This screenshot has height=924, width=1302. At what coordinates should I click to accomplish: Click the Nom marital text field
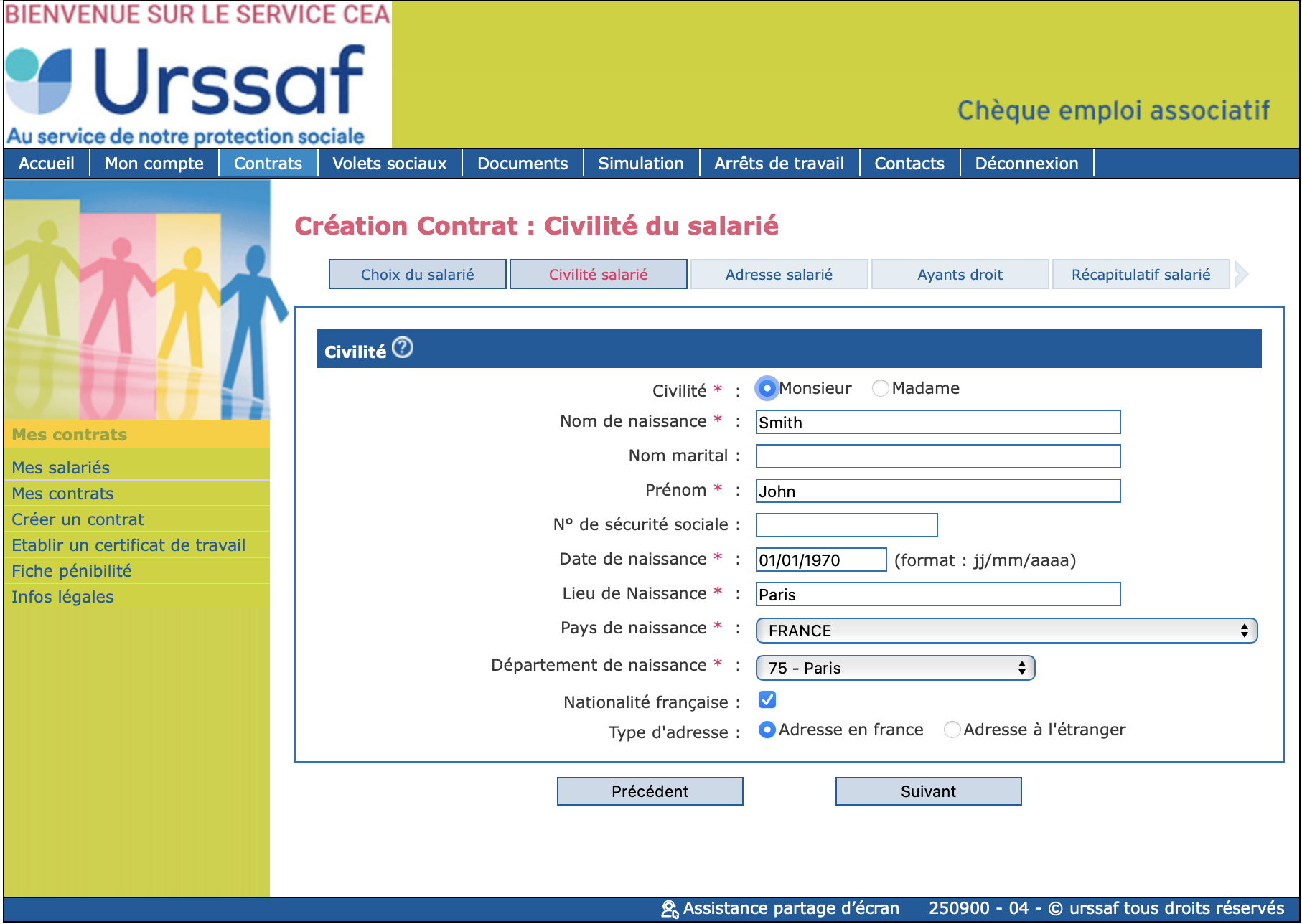click(x=937, y=456)
